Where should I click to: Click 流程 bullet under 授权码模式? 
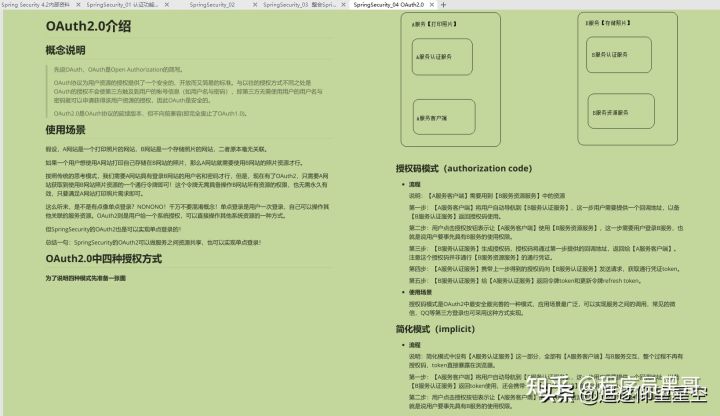415,184
